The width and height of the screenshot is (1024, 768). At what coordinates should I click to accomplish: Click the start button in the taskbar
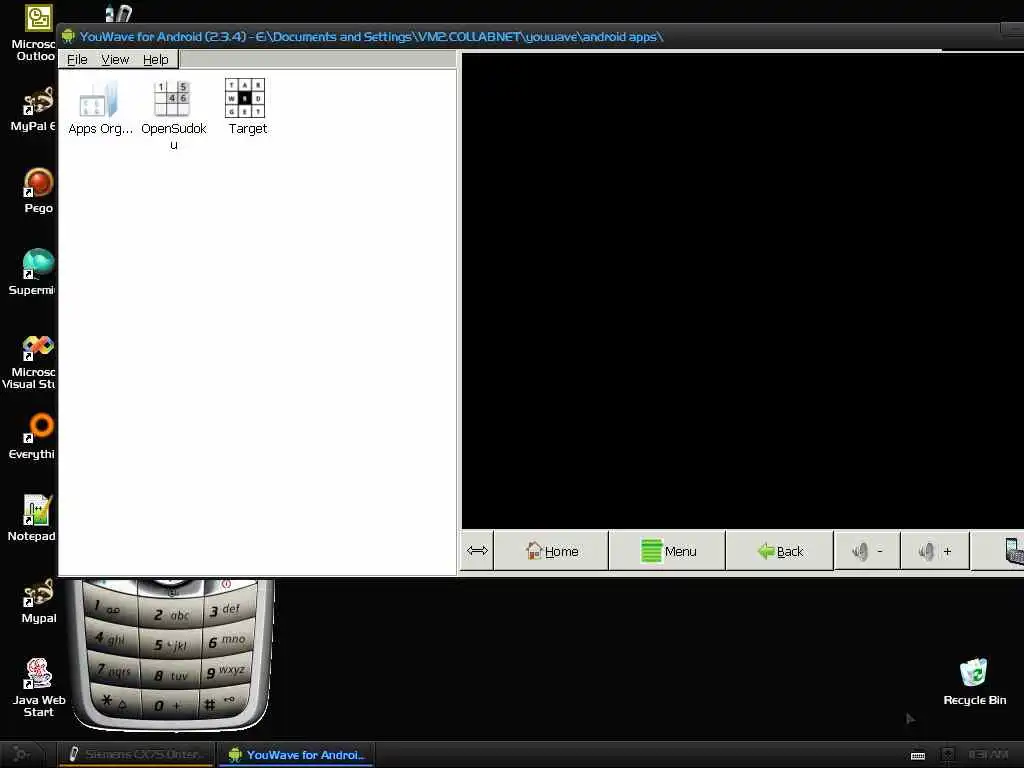[22, 754]
